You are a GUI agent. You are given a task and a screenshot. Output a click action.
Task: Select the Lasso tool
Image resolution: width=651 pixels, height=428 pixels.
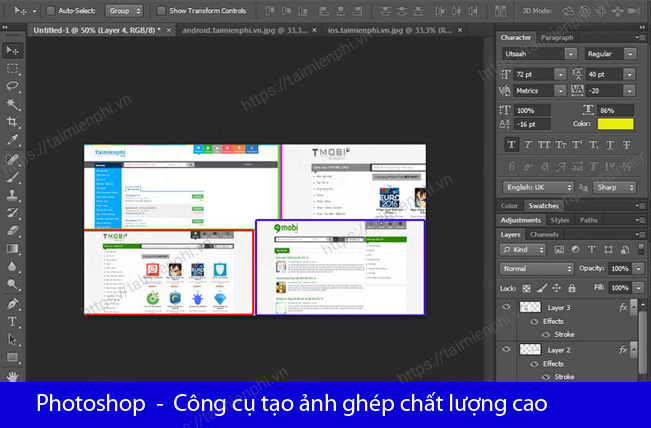(x=12, y=86)
